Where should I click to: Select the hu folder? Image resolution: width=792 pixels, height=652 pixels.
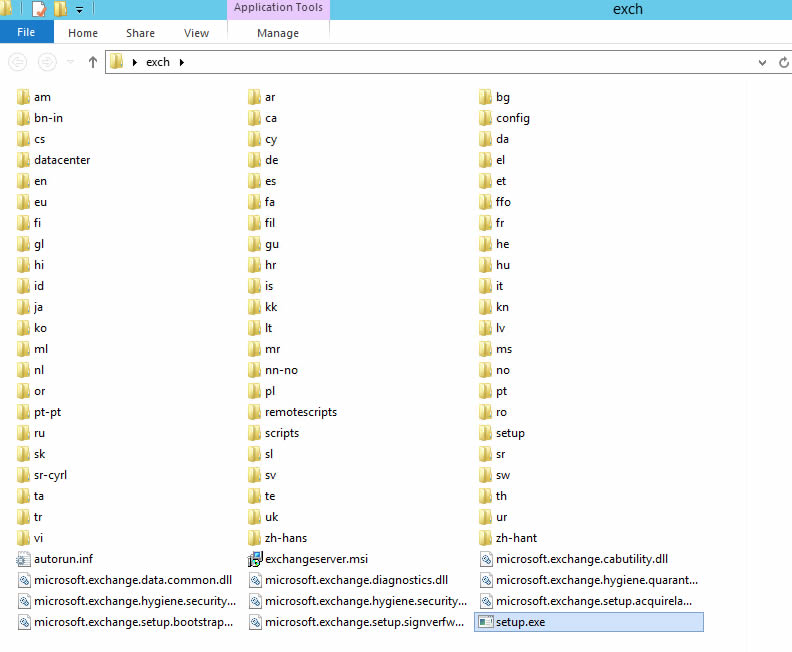pyautogui.click(x=495, y=265)
